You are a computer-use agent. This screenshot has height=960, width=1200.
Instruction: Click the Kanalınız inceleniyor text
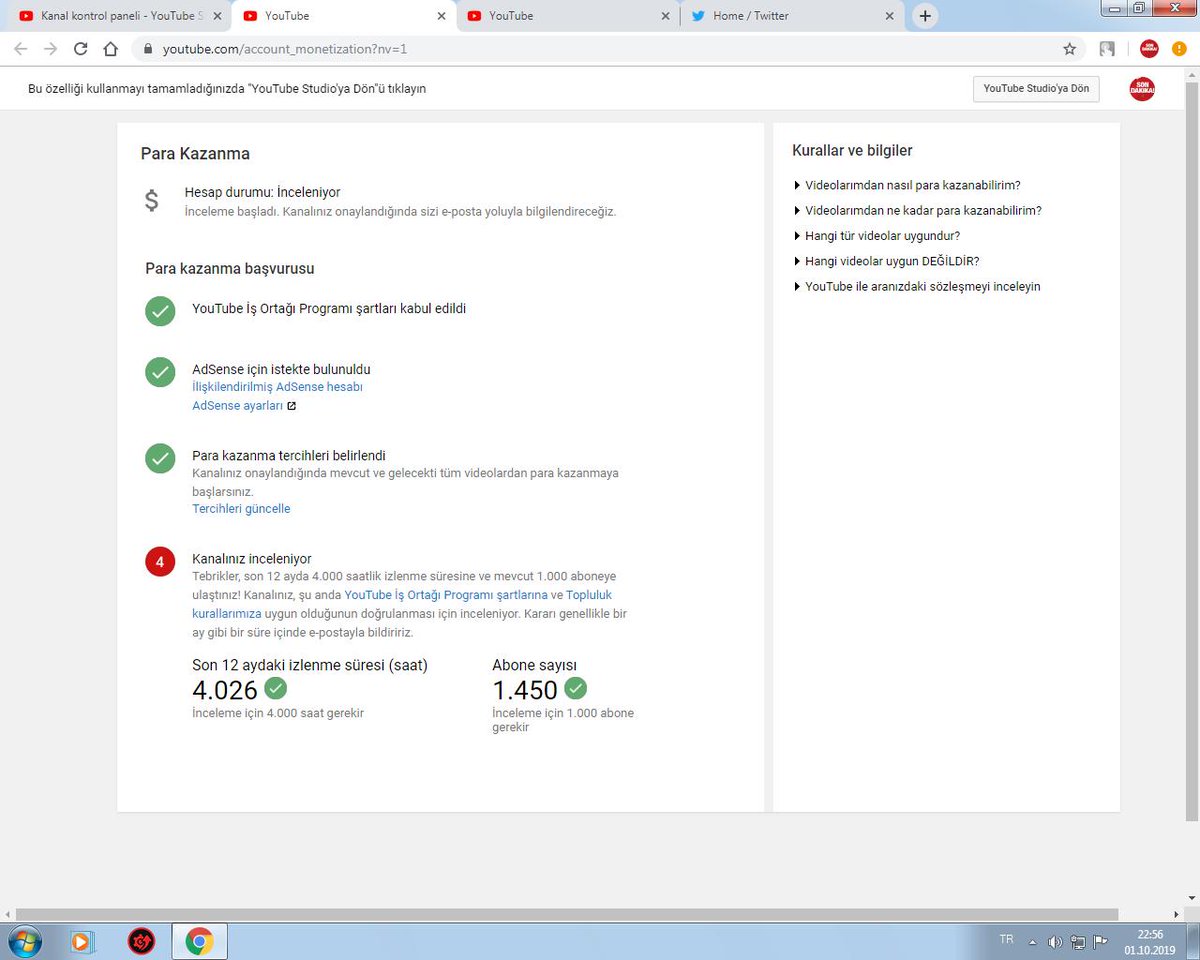click(252, 559)
